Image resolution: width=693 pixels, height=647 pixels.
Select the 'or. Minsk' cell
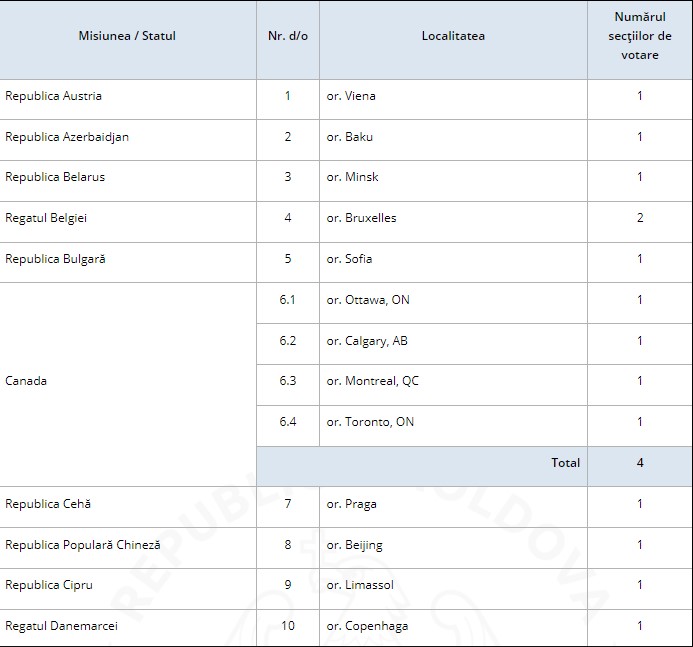point(453,181)
